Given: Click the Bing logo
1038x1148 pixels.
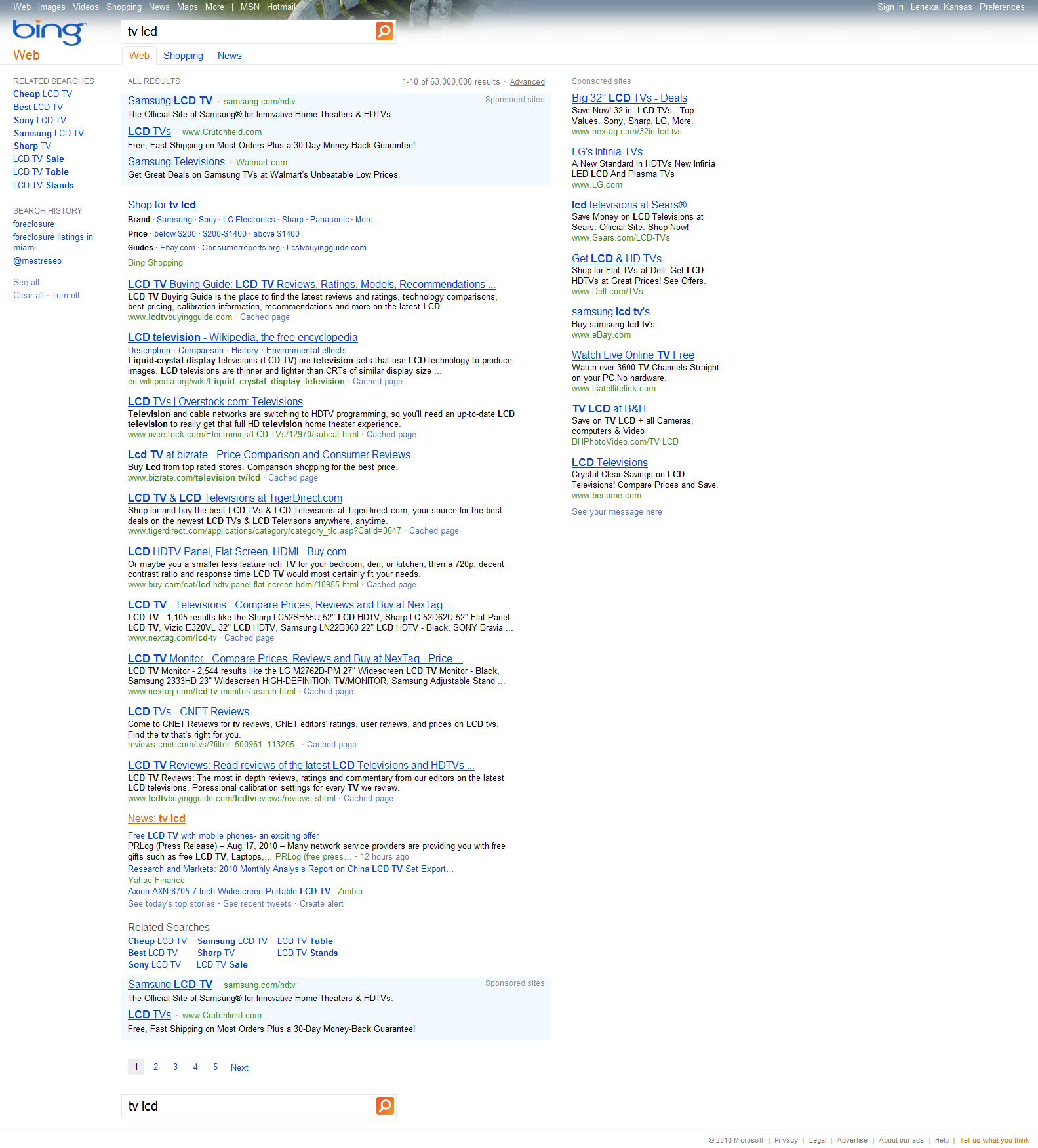Looking at the screenshot, I should point(49,31).
